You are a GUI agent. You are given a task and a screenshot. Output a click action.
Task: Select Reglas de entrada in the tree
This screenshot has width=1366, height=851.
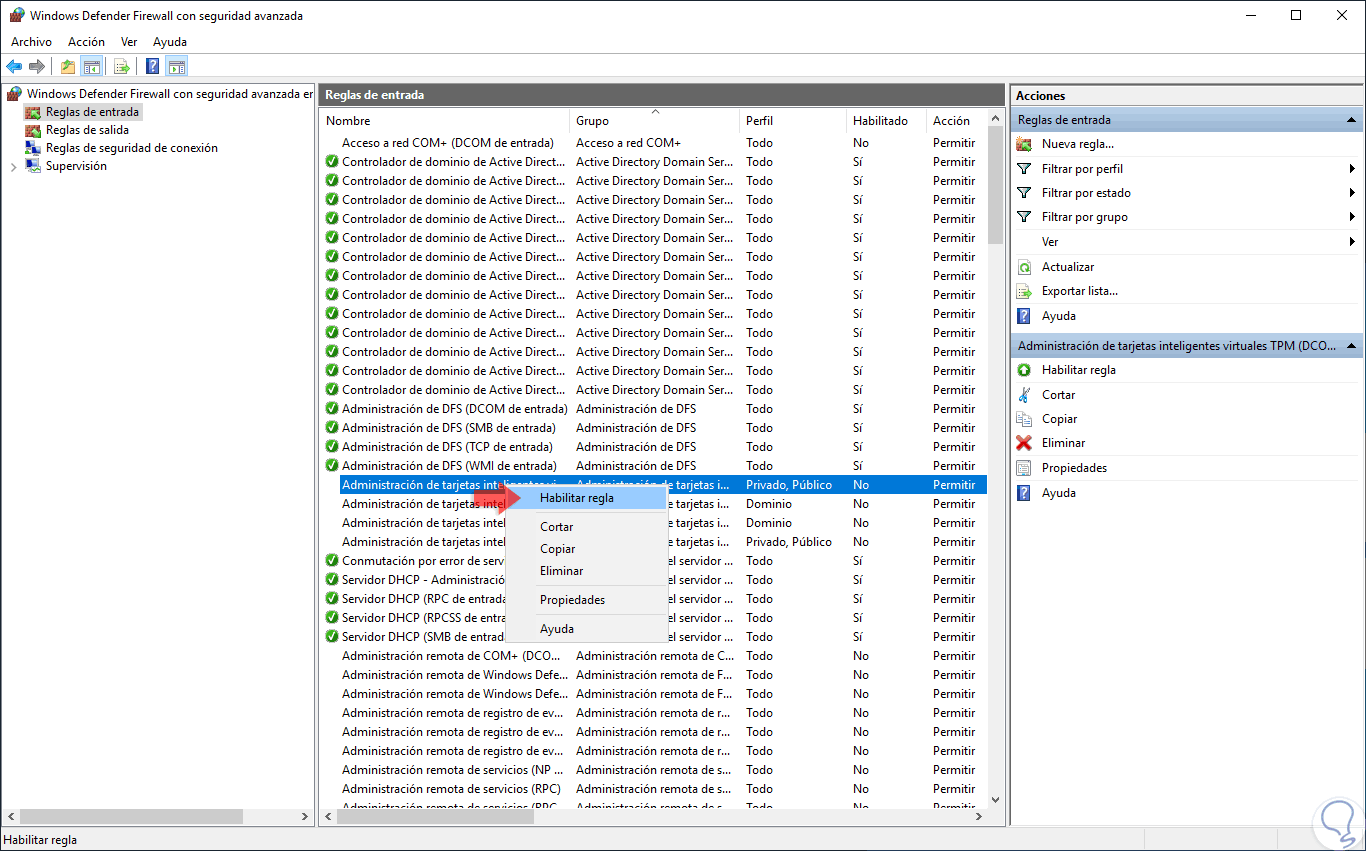pyautogui.click(x=93, y=112)
